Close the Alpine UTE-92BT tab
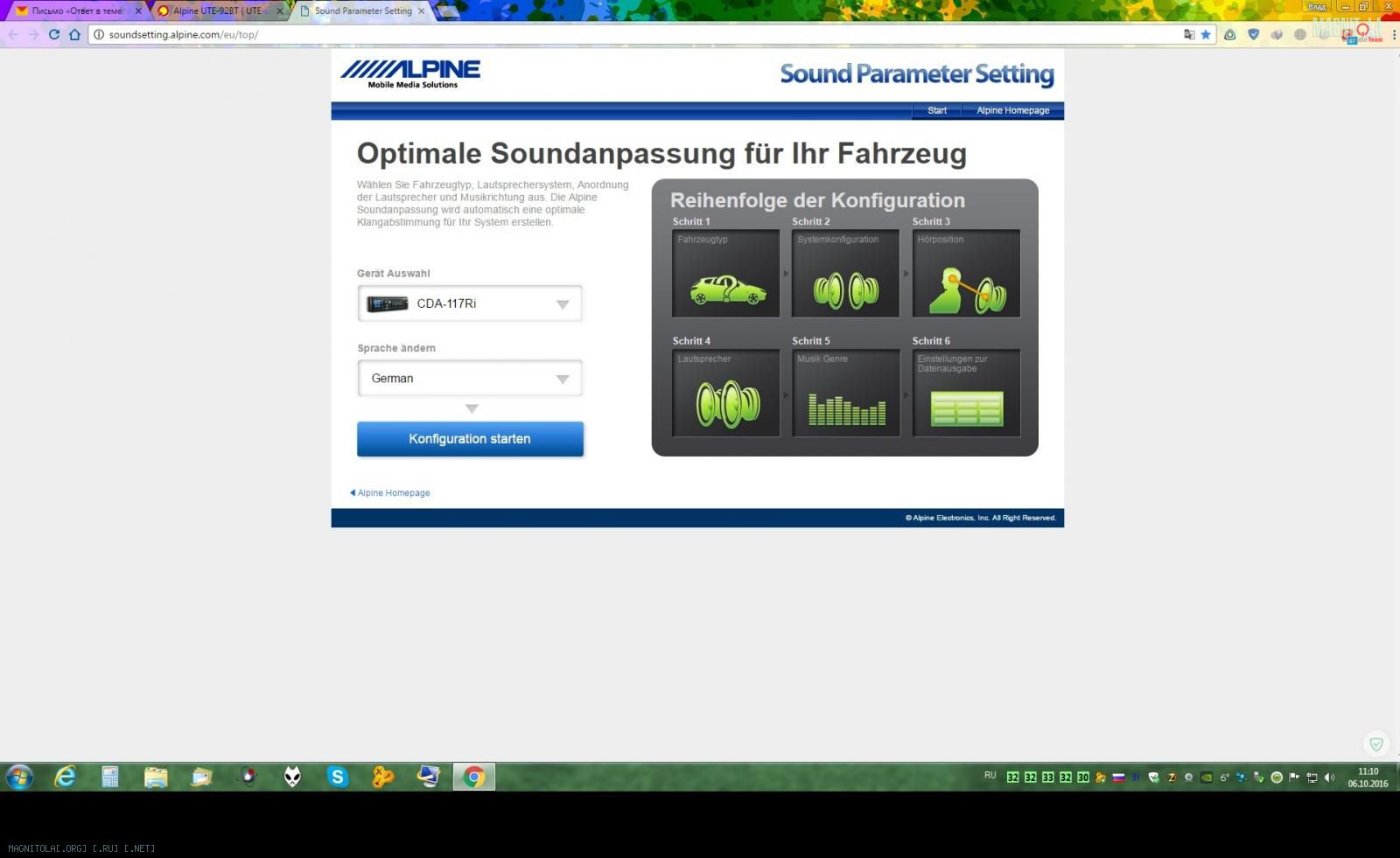1400x858 pixels. [x=280, y=10]
